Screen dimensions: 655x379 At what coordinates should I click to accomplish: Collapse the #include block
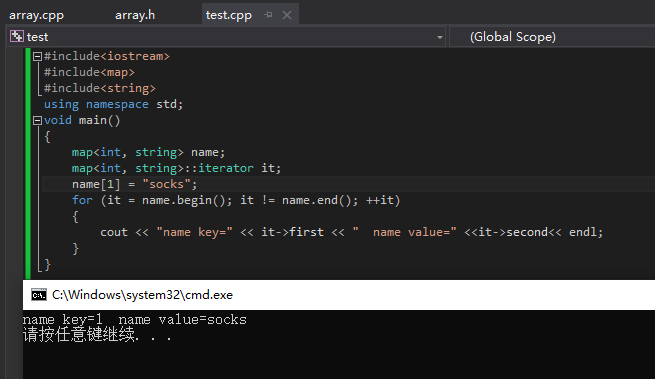tap(37, 56)
